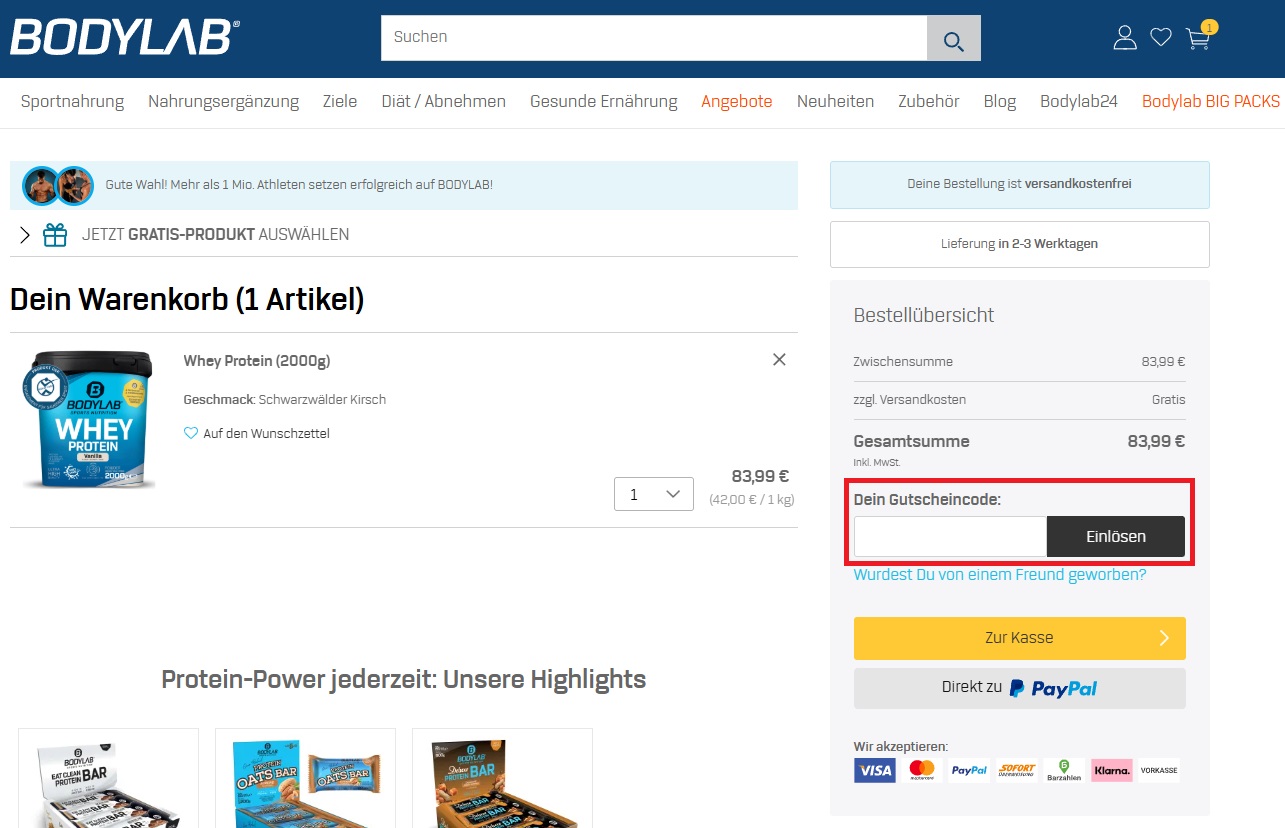Click the Barzahlen payment icon
Image resolution: width=1285 pixels, height=828 pixels.
tap(1064, 770)
